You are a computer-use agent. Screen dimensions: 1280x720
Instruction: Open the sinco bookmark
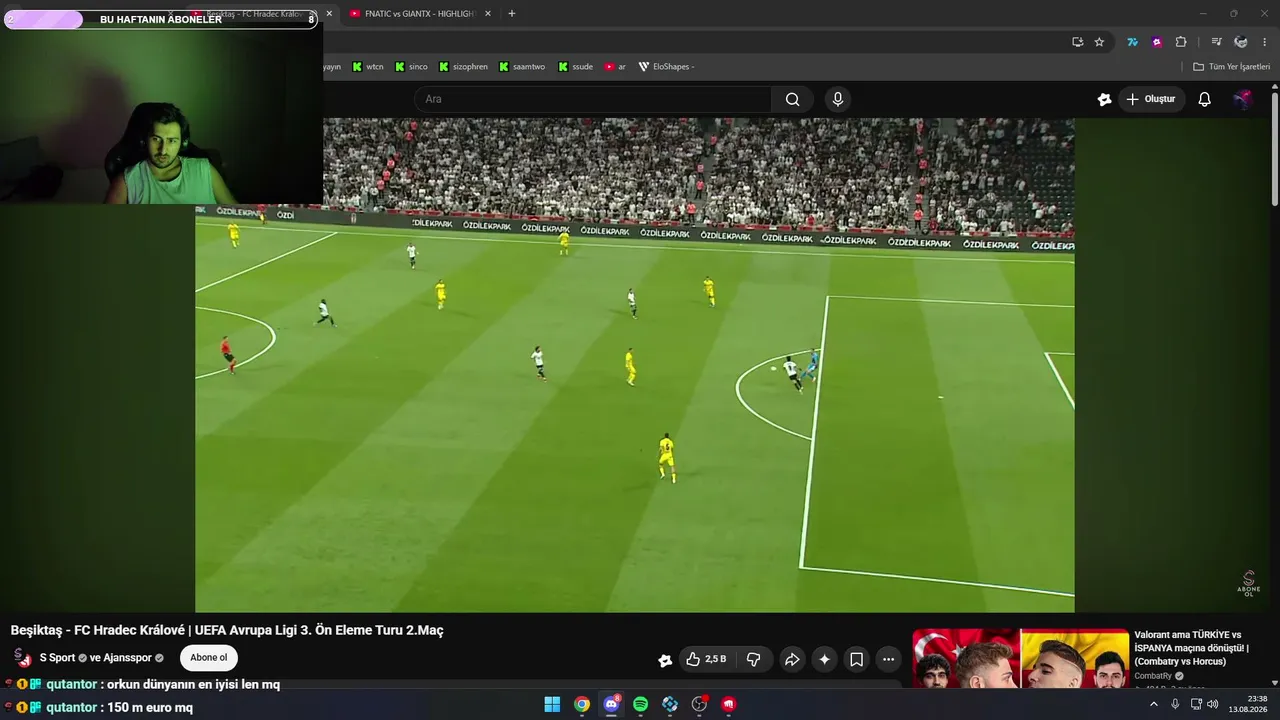[411, 67]
